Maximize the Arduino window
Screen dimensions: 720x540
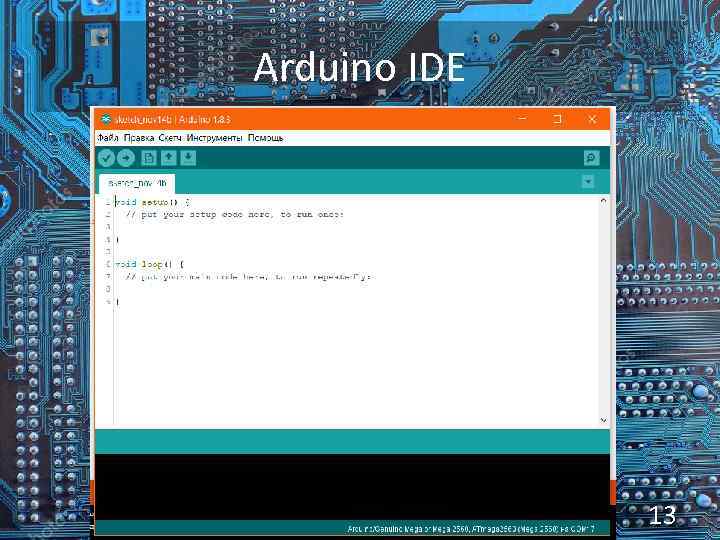pyautogui.click(x=557, y=119)
